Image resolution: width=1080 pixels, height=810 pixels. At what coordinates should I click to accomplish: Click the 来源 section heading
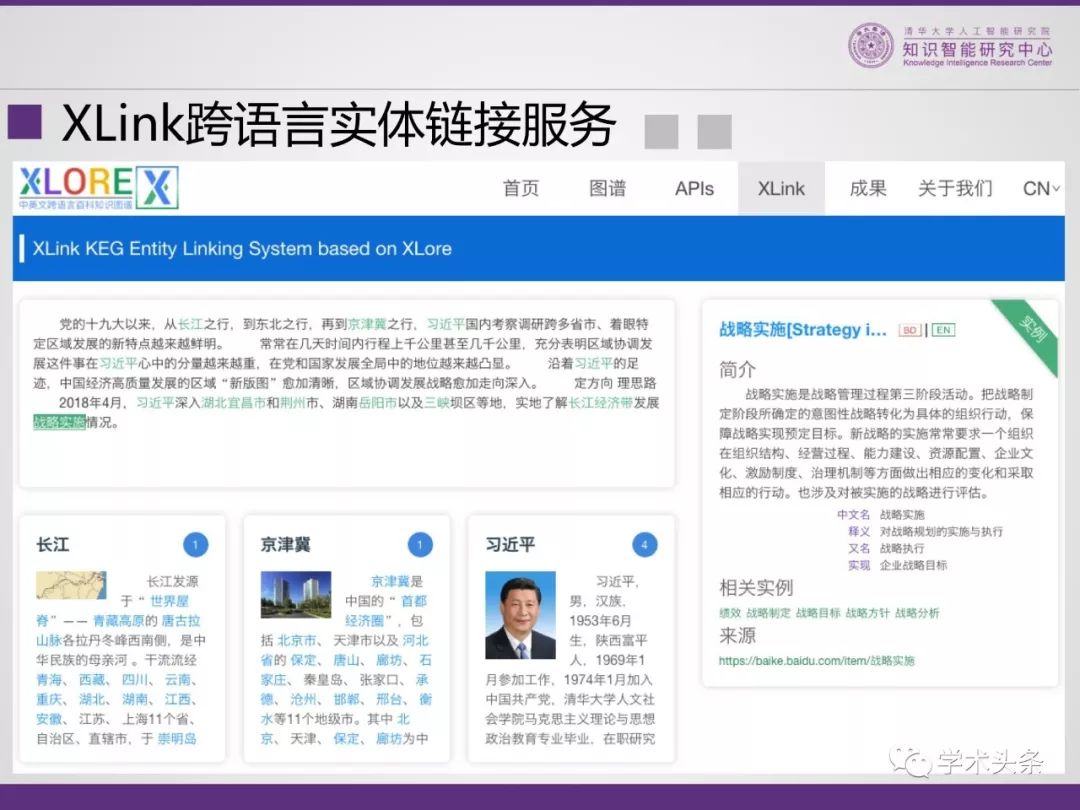(x=738, y=636)
